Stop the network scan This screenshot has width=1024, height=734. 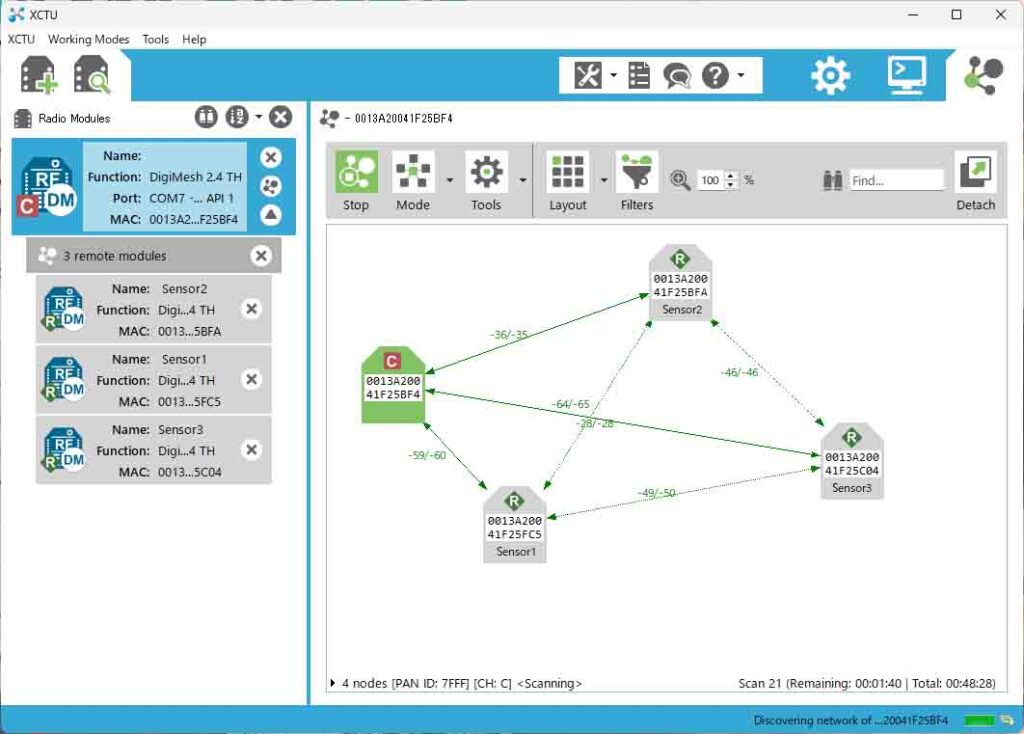pos(356,180)
